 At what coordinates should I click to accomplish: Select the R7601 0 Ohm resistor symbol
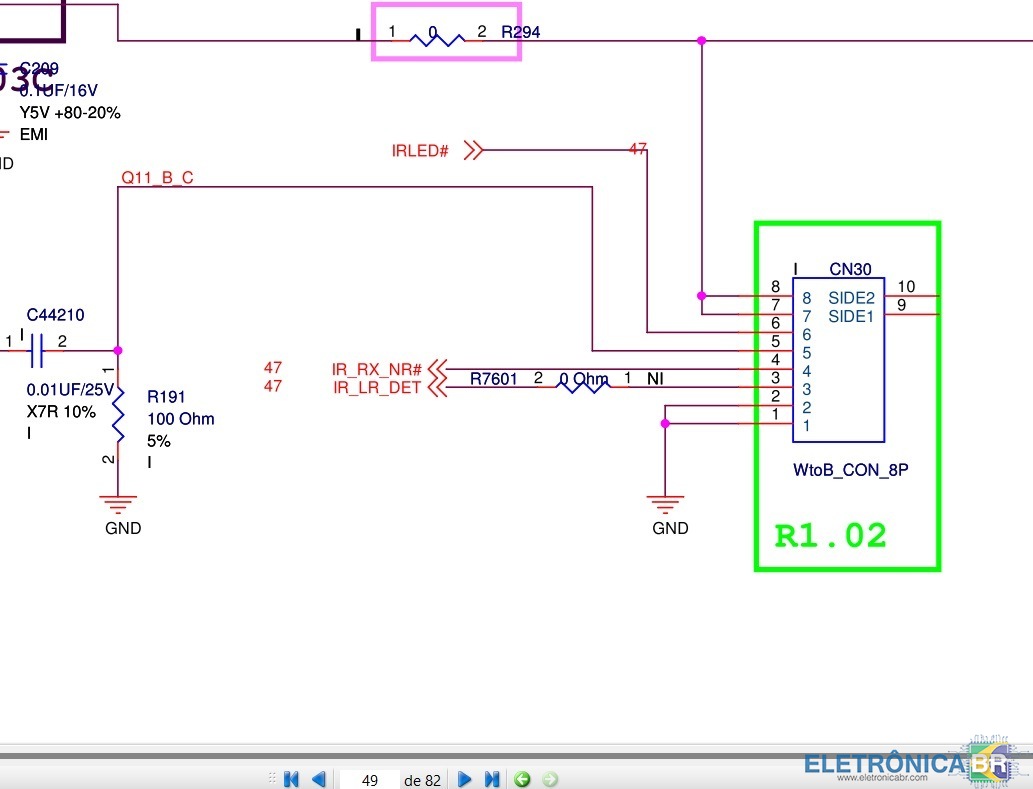tap(582, 387)
